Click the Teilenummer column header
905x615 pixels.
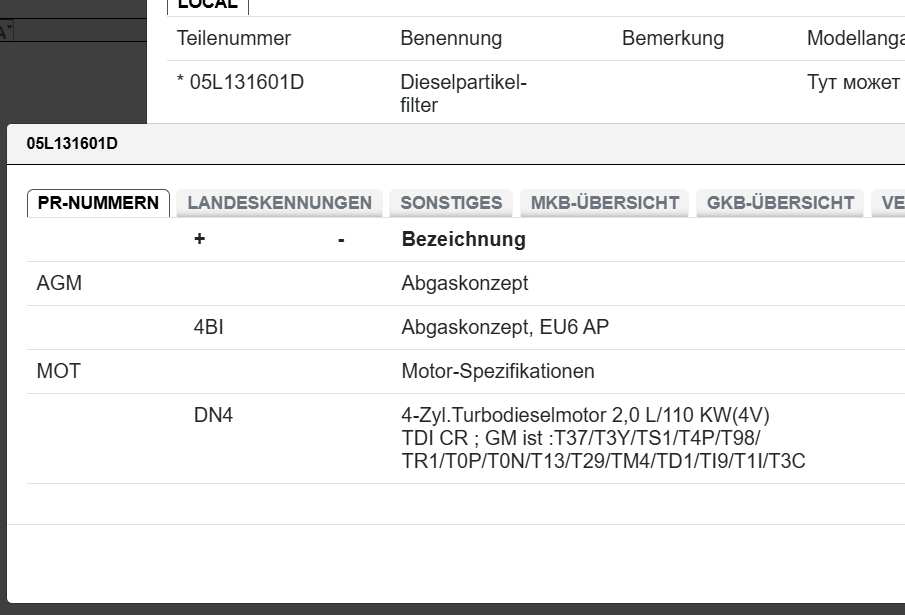tap(234, 39)
